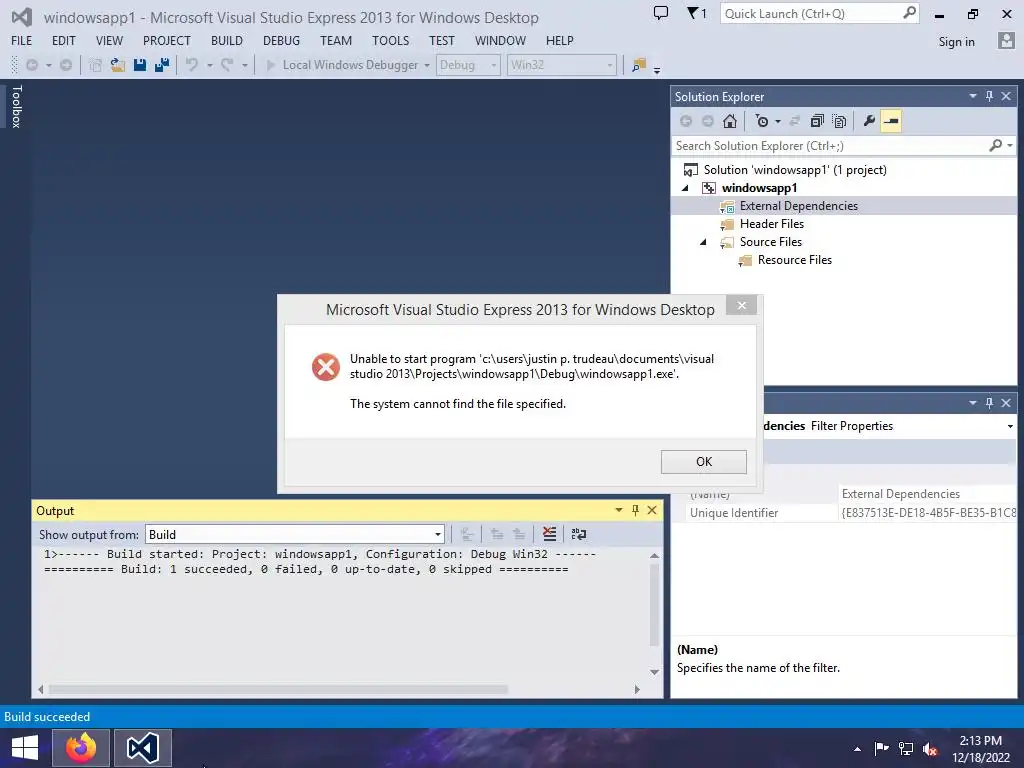Open the TEAM menu
The image size is (1024, 768).
click(336, 40)
